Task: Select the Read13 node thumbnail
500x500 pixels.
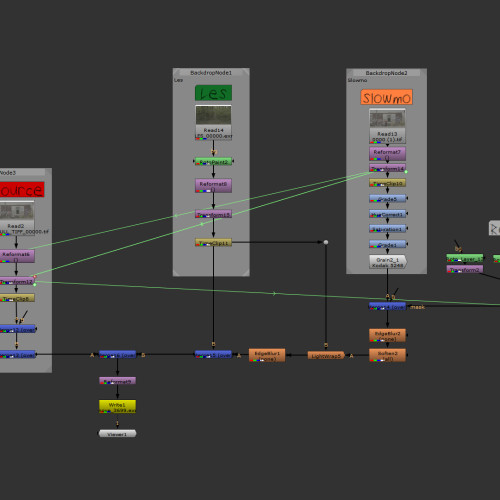Action: coord(387,118)
